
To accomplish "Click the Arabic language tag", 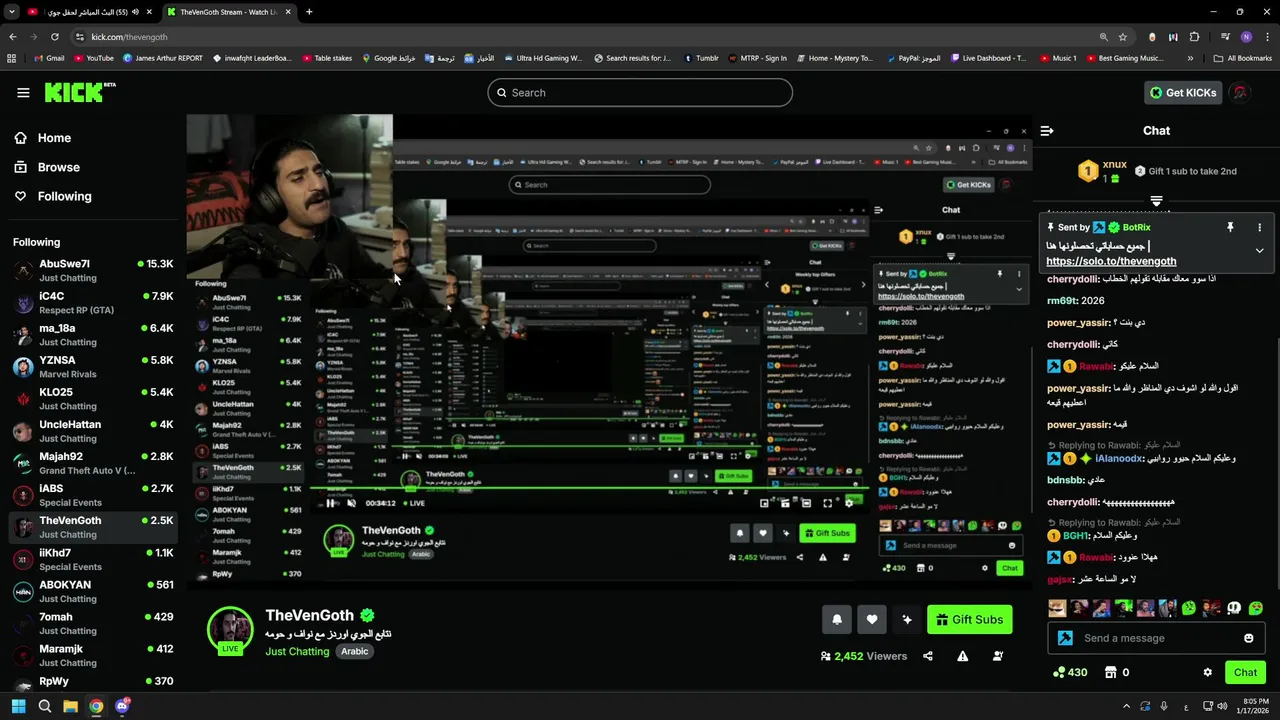I will click(355, 651).
